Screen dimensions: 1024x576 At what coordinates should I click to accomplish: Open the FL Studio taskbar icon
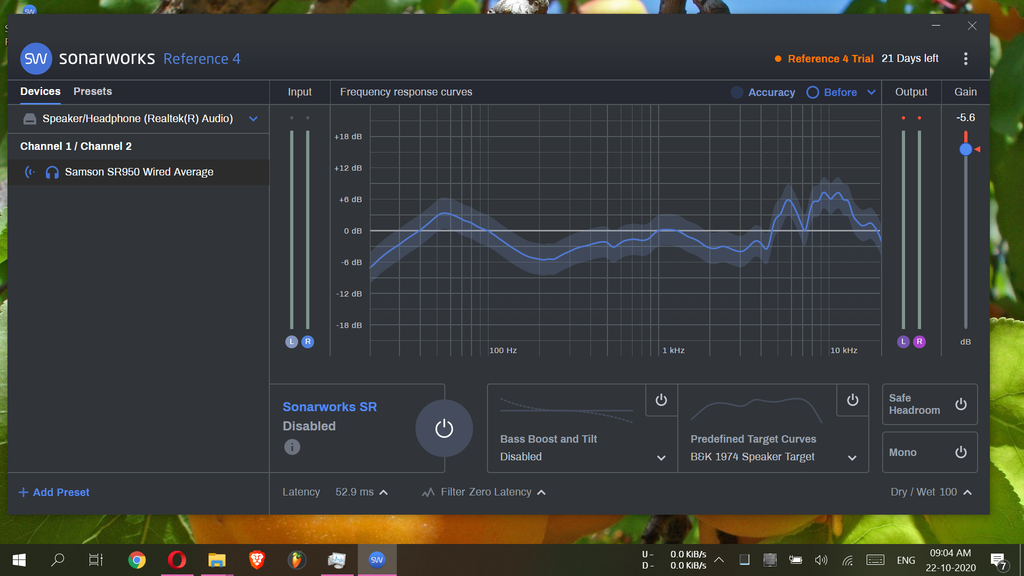click(296, 560)
